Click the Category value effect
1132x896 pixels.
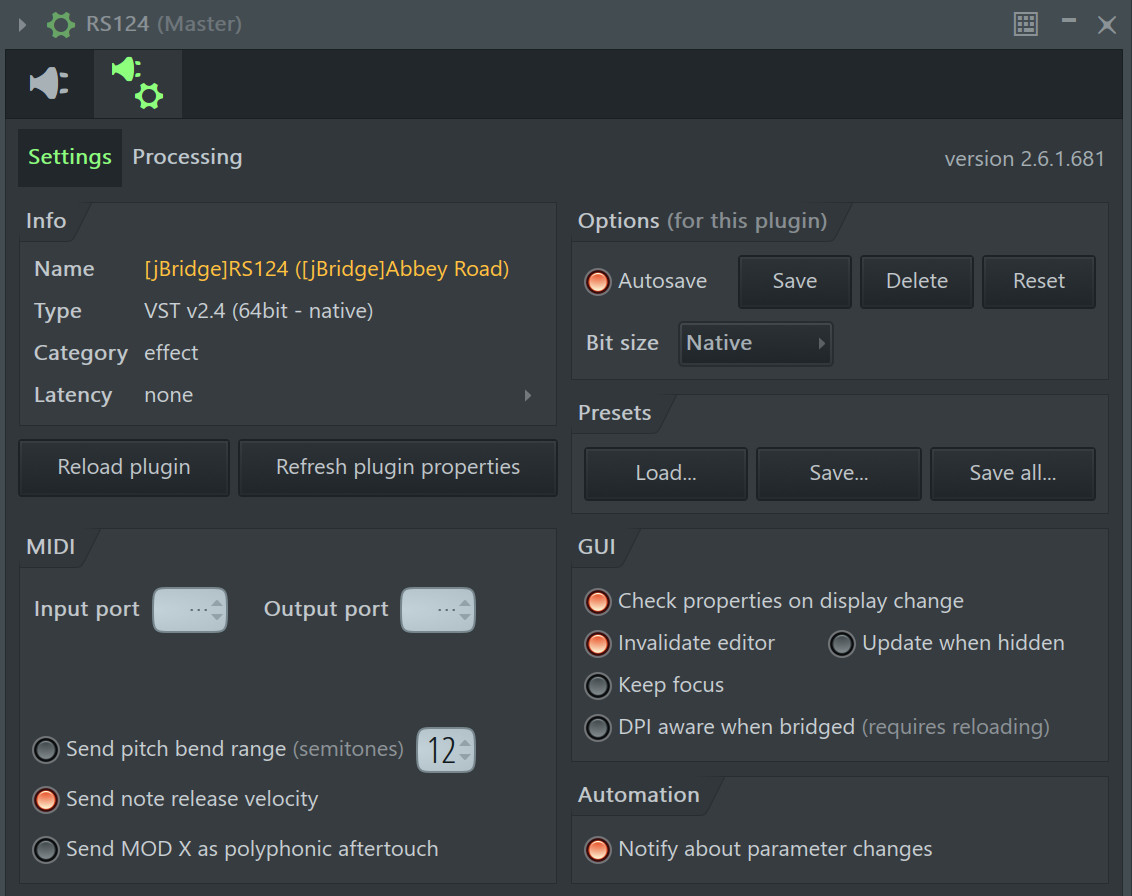171,353
